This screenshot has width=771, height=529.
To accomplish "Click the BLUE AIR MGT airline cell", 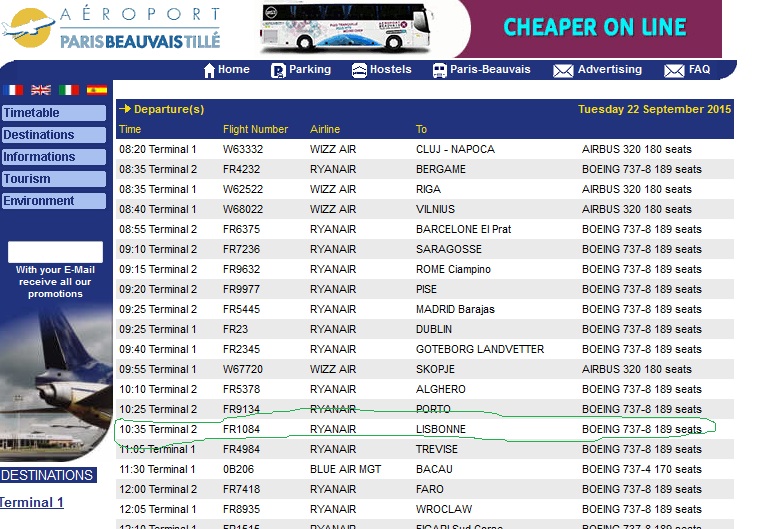I will point(346,470).
